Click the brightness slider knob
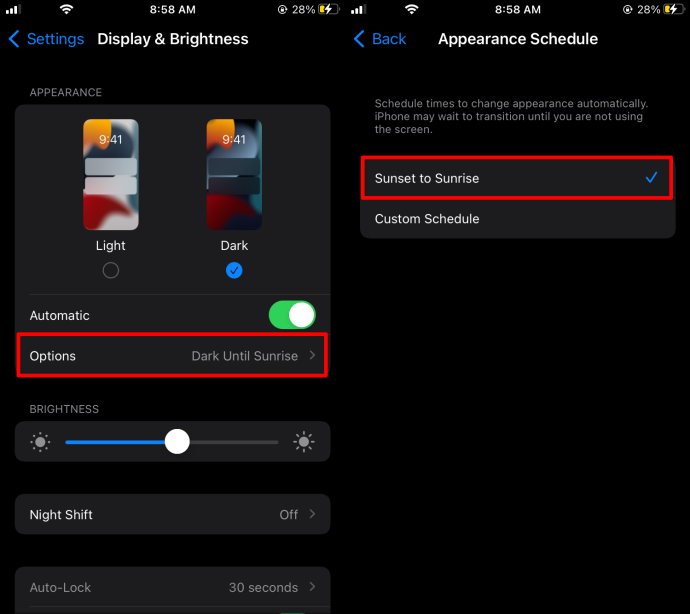690x614 pixels. (x=177, y=441)
